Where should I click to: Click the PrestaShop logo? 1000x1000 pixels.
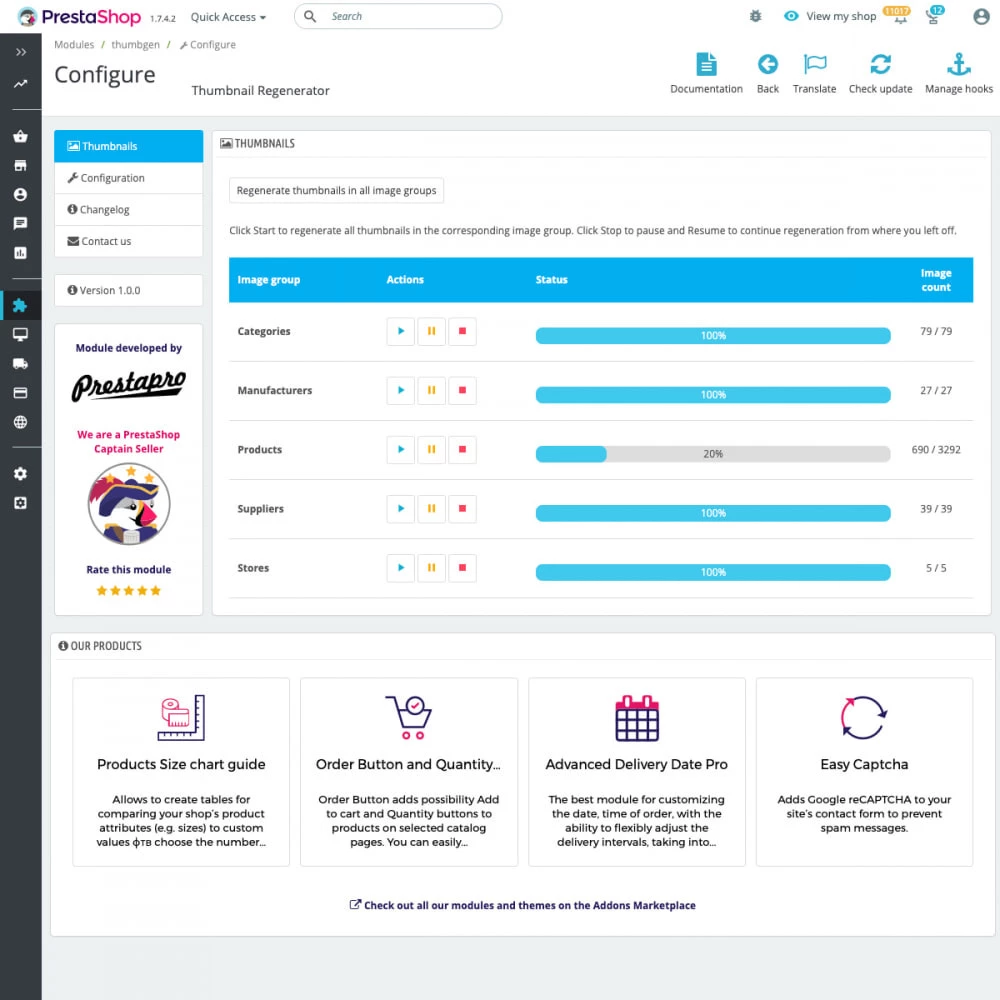click(x=79, y=17)
